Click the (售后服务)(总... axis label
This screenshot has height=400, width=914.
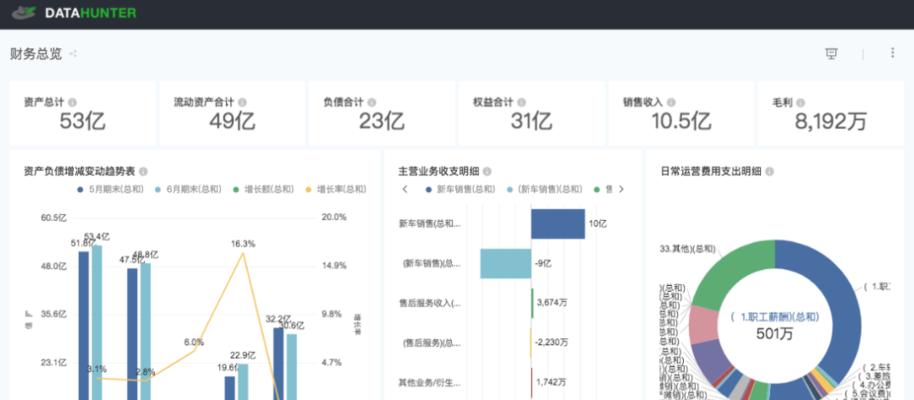tap(431, 343)
